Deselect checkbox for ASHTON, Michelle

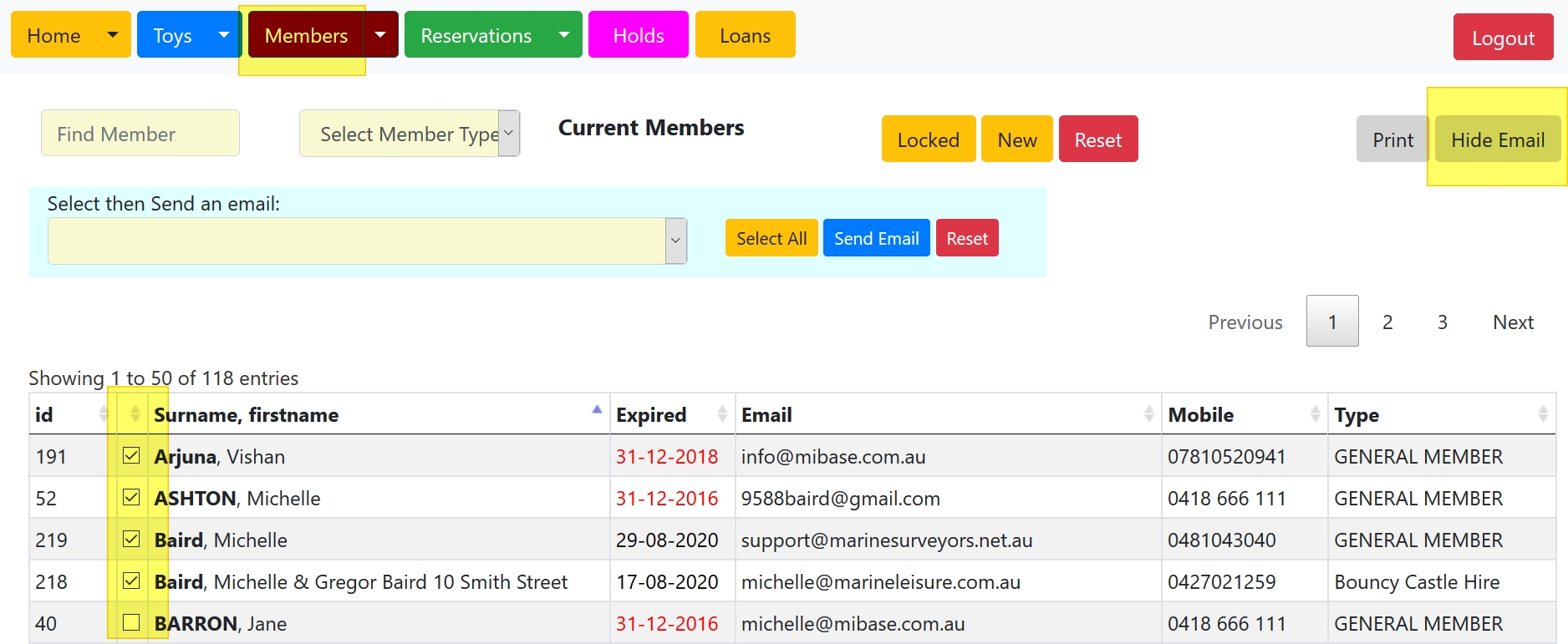131,497
